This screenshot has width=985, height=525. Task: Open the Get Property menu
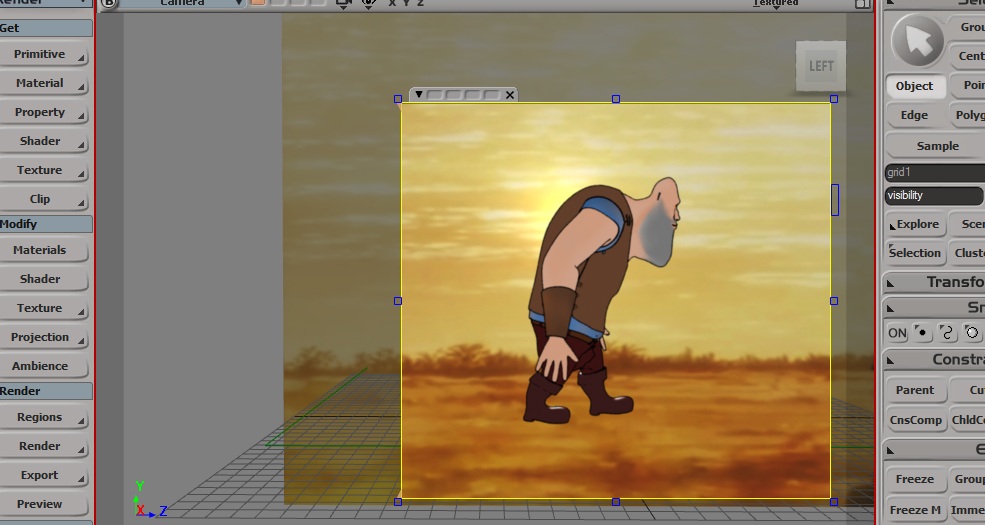tap(44, 112)
